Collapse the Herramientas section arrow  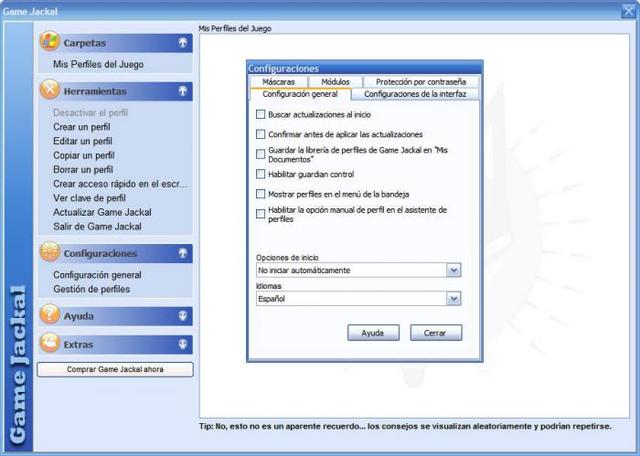182,91
